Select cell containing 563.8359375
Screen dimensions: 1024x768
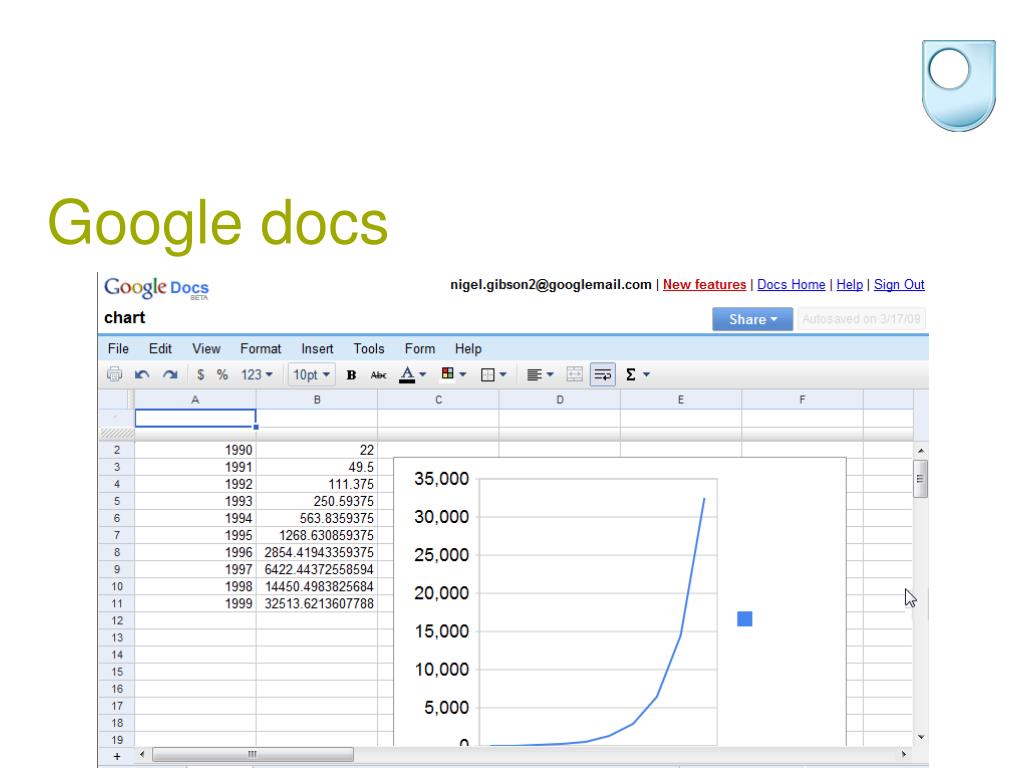[x=317, y=518]
